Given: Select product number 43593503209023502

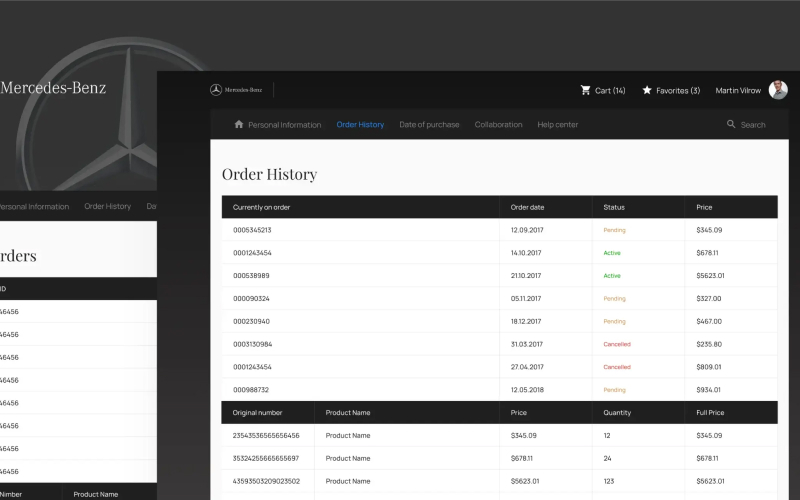Looking at the screenshot, I should point(266,481).
